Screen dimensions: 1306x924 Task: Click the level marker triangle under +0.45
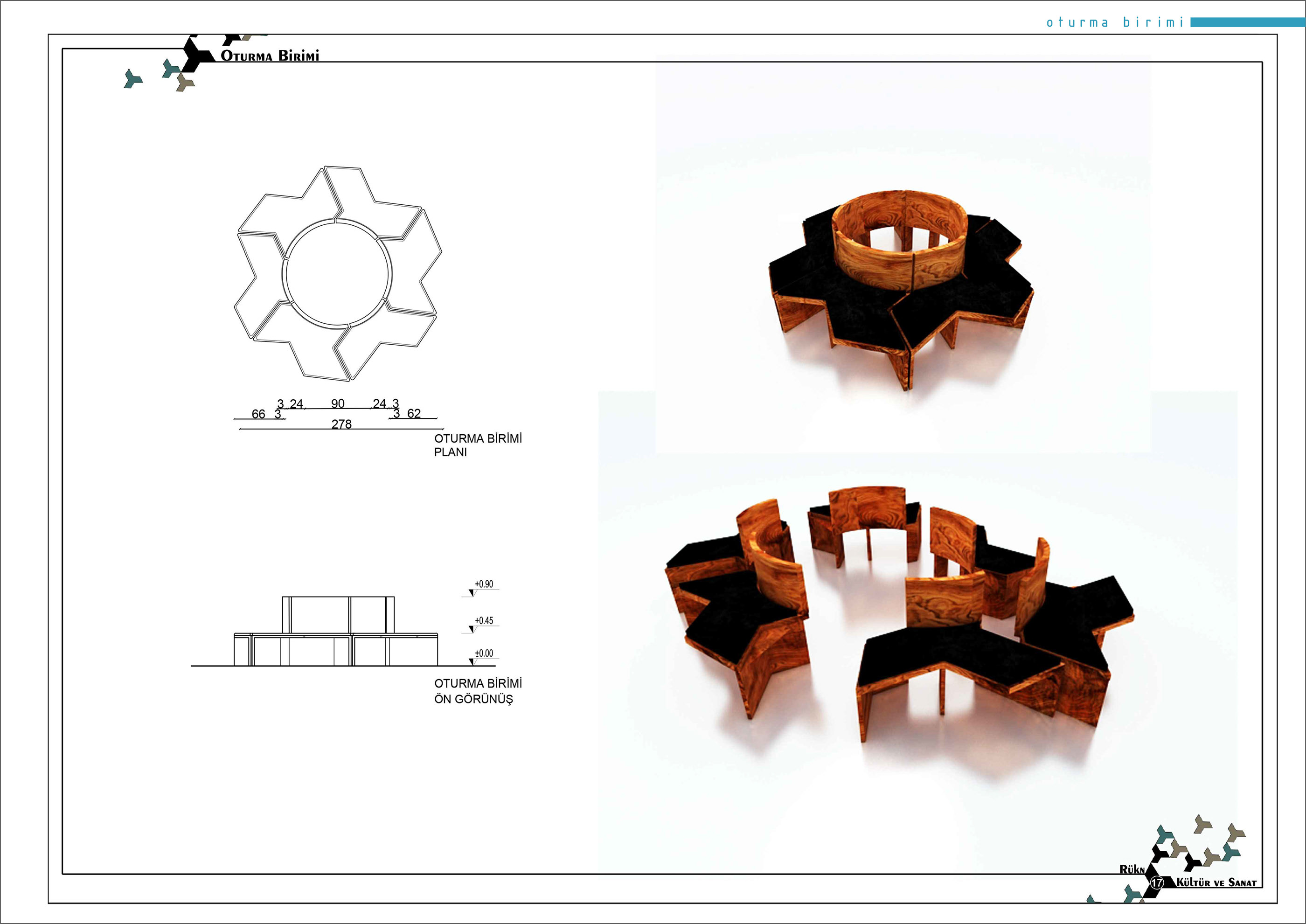click(x=472, y=630)
